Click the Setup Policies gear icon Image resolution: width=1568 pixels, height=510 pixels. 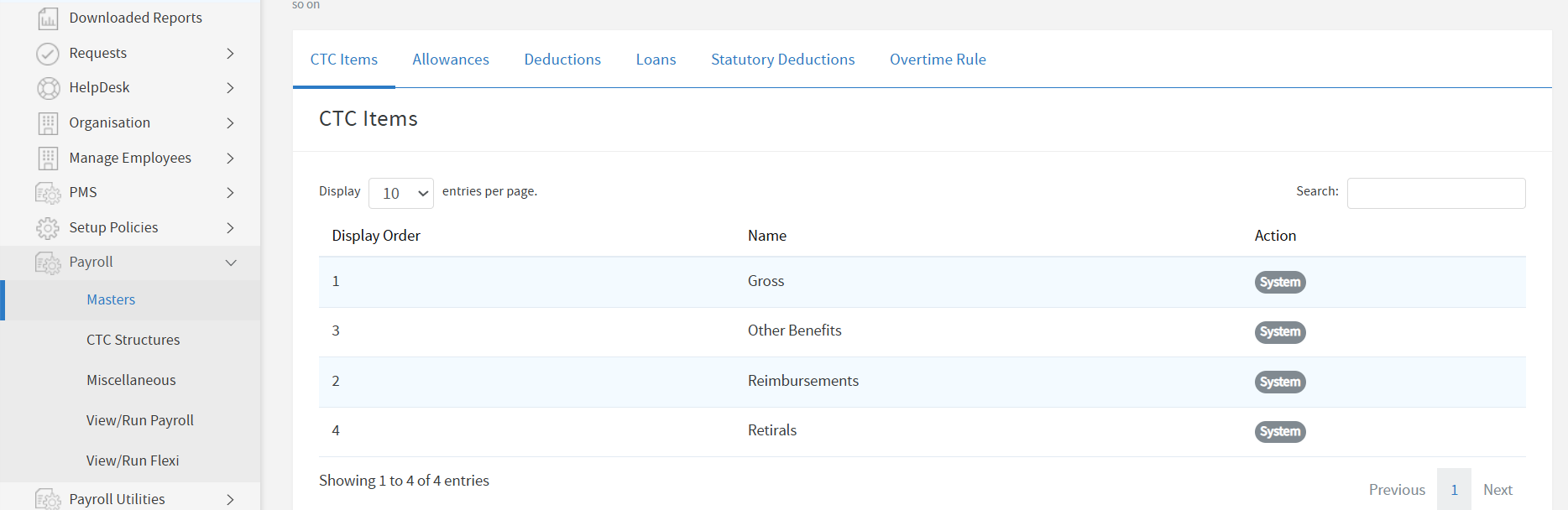(48, 228)
